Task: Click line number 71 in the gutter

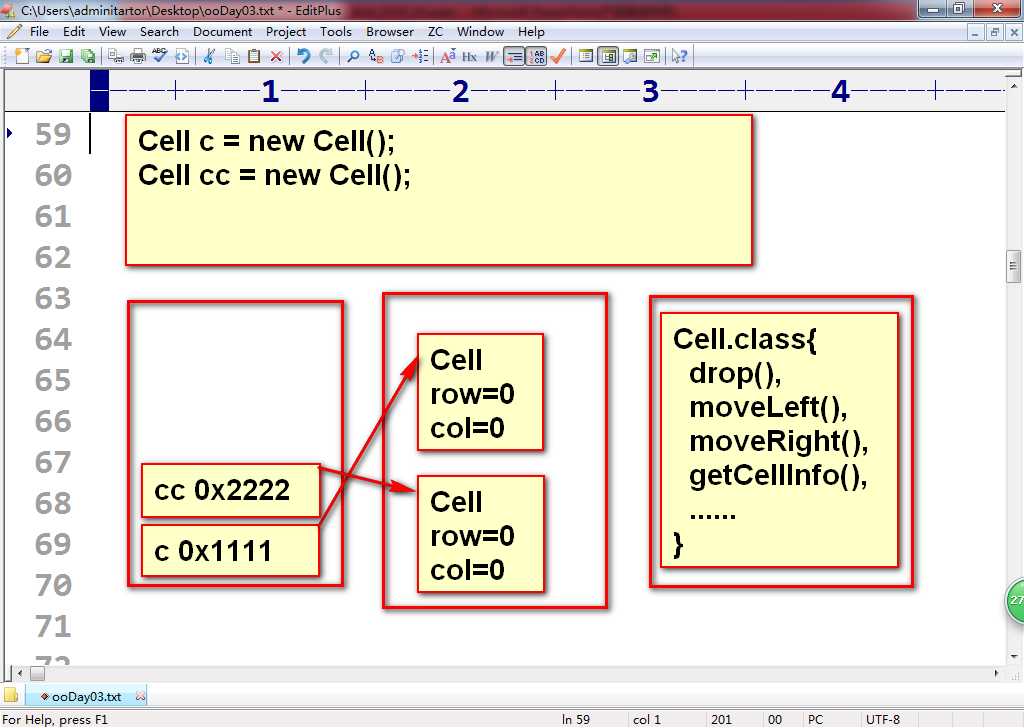Action: [x=53, y=626]
